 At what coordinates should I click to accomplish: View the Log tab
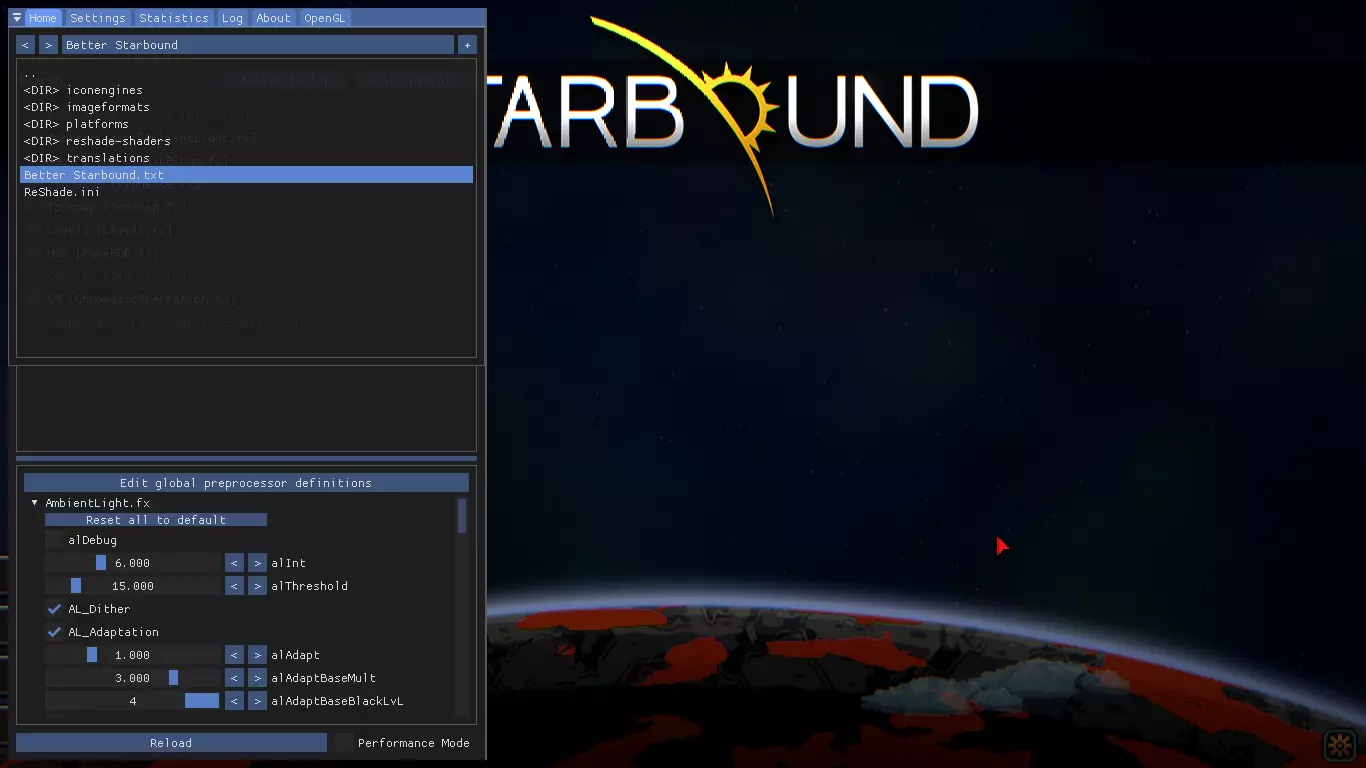tap(232, 18)
